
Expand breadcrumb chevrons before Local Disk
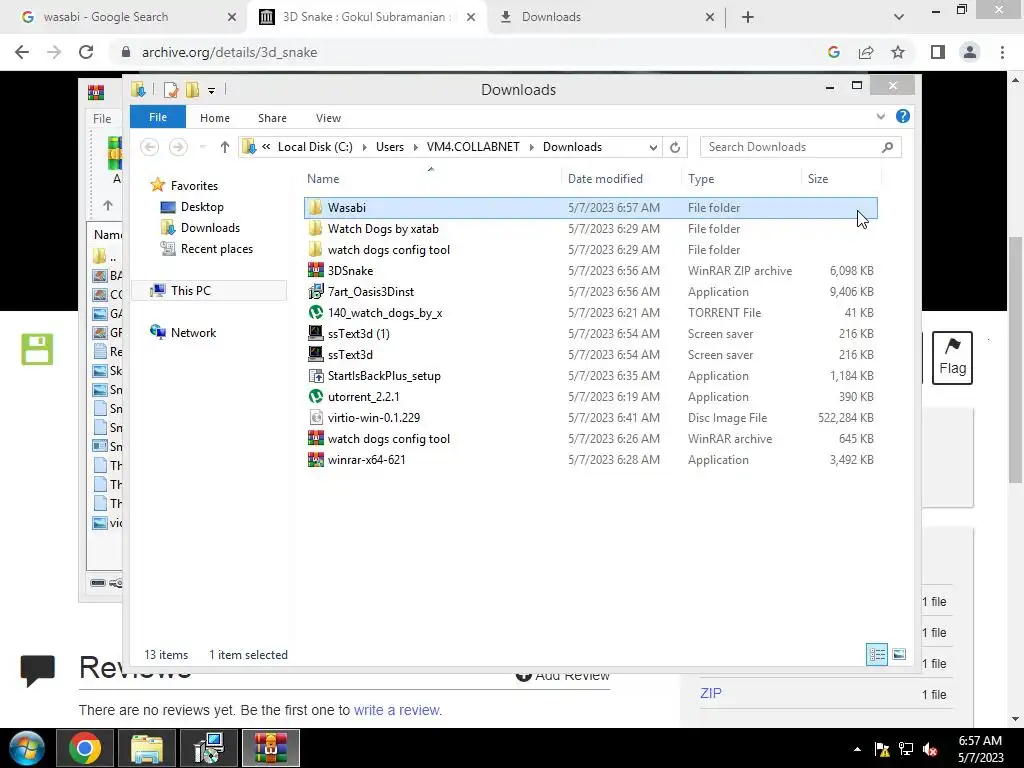point(266,147)
